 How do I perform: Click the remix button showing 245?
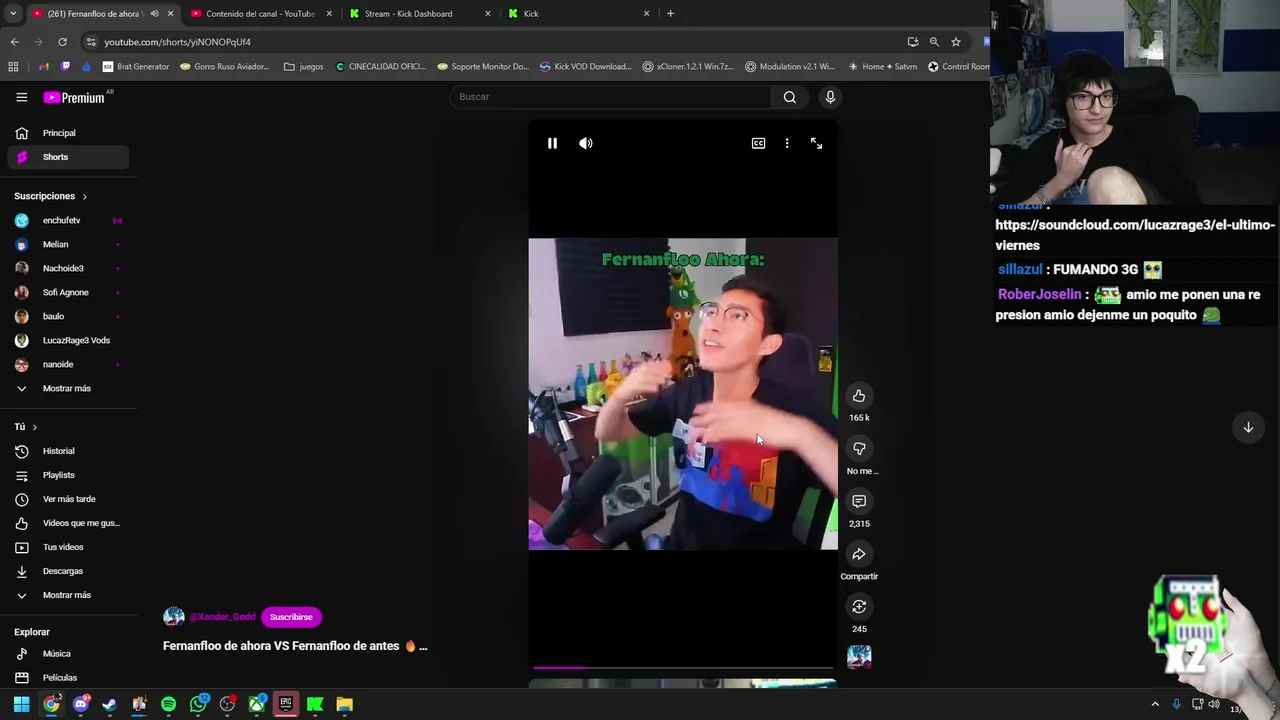click(x=859, y=607)
